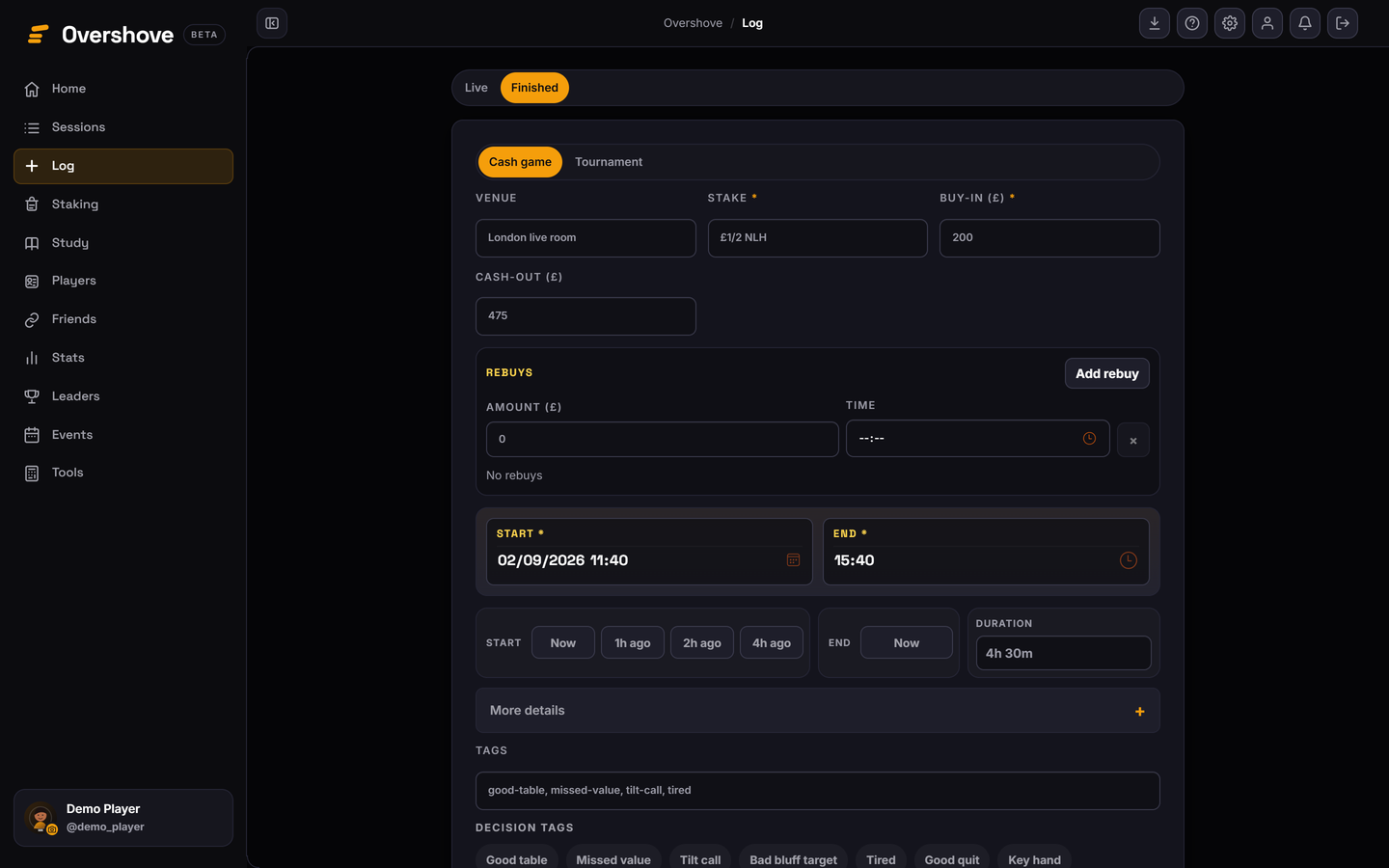Focus the rebuy Time field
The height and width of the screenshot is (868, 1389).
978,439
